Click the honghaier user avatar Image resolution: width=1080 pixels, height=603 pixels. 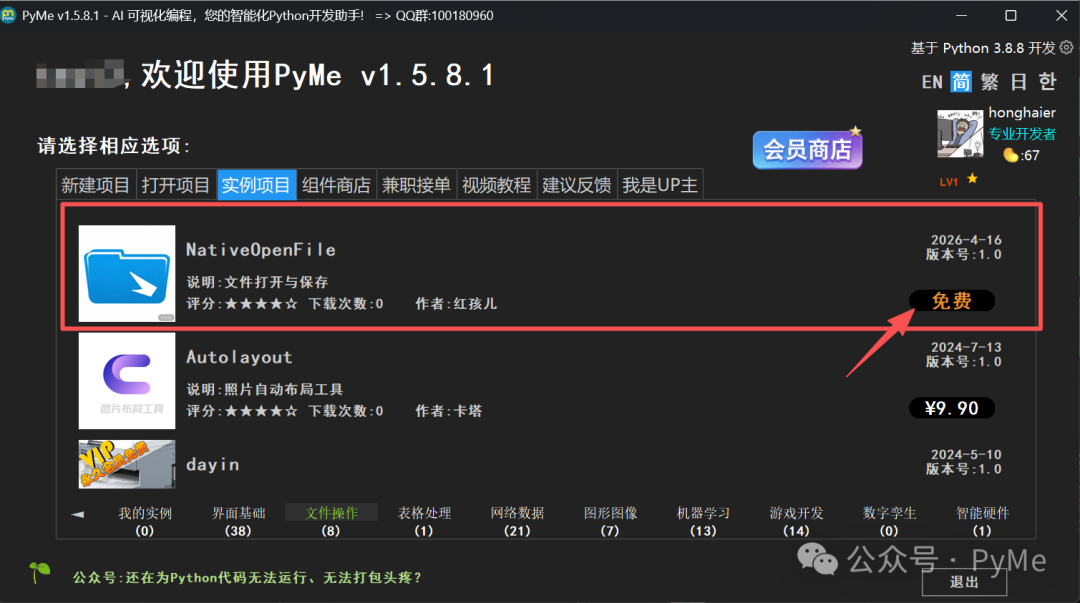pos(959,134)
